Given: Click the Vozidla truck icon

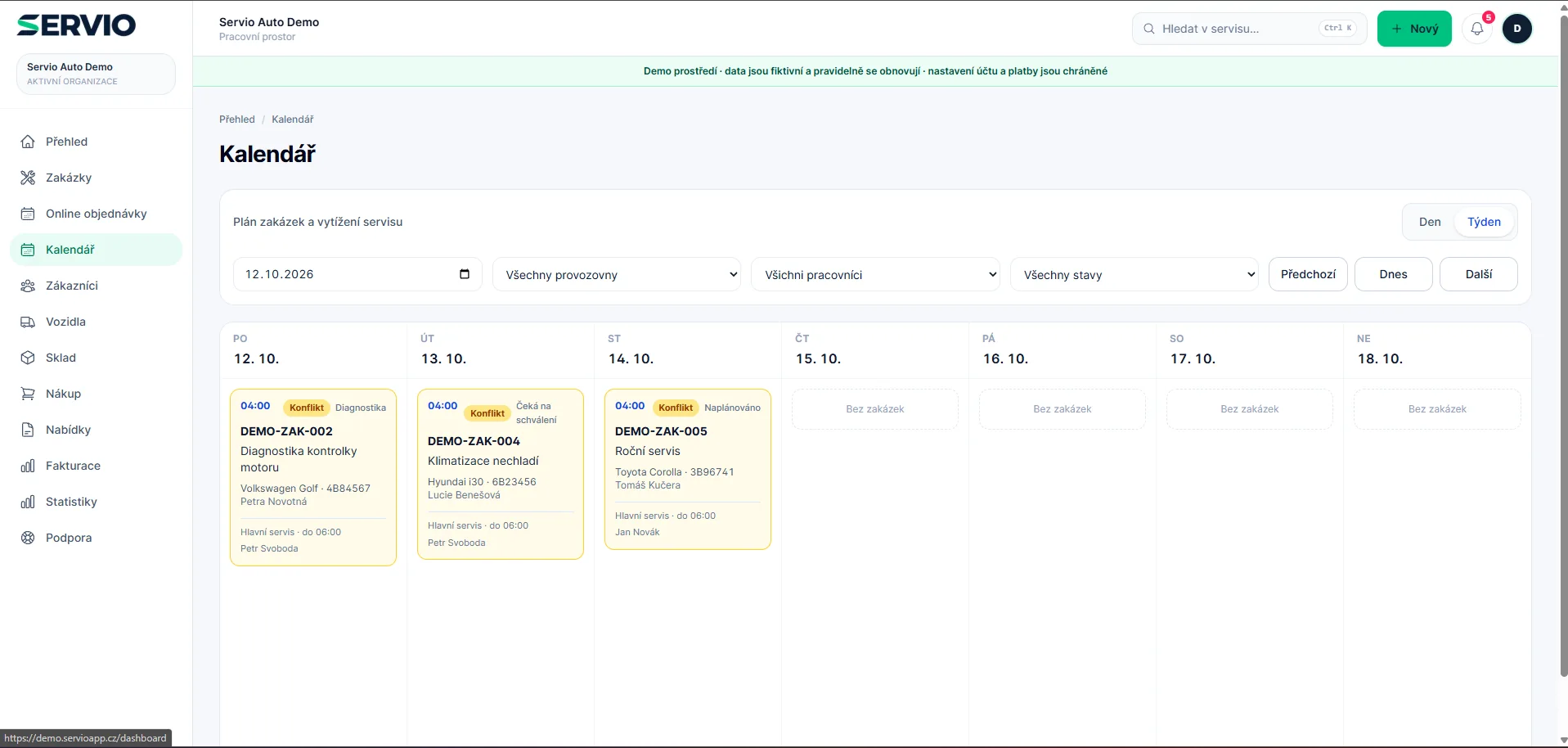Looking at the screenshot, I should point(28,322).
